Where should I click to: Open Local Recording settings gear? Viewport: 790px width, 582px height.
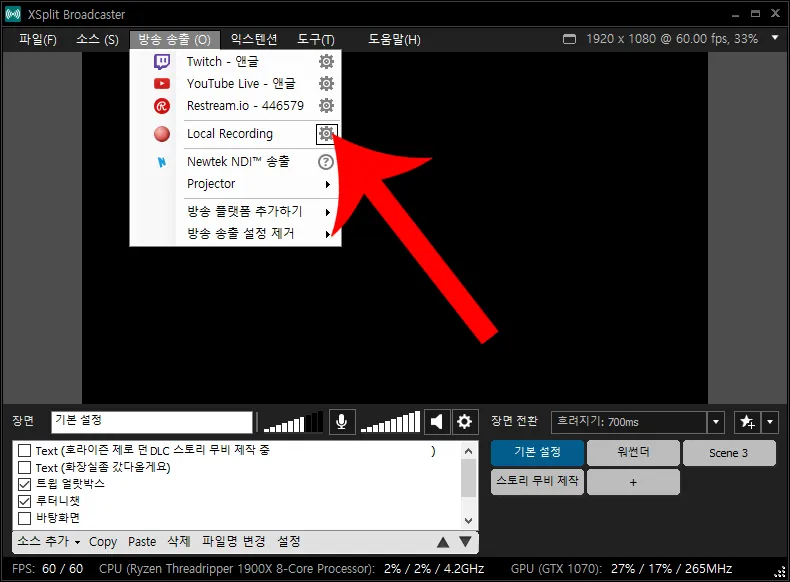(326, 134)
